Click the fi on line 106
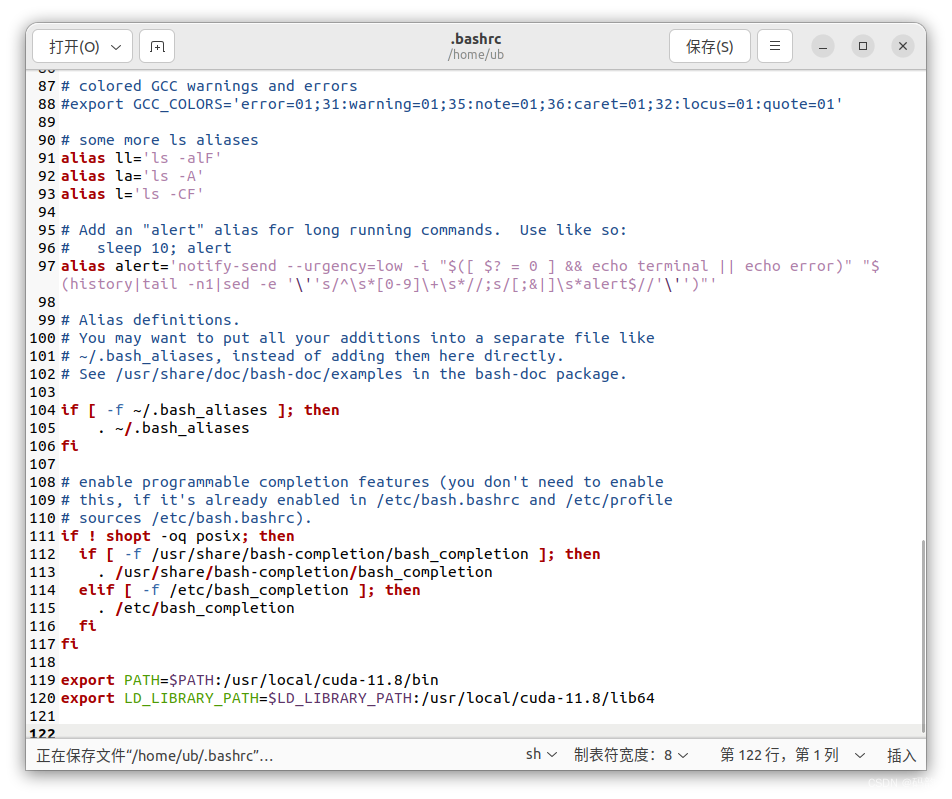Viewport: 952px width, 799px height. [70, 446]
